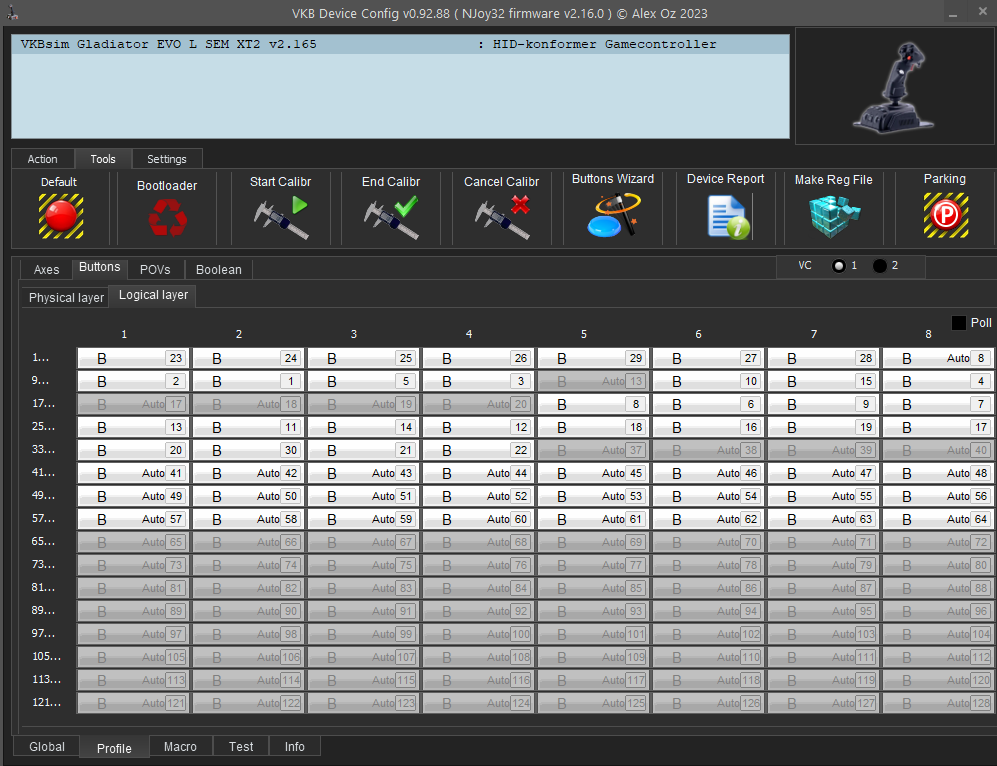997x766 pixels.
Task: Open the Global bottom tab
Action: click(x=47, y=746)
